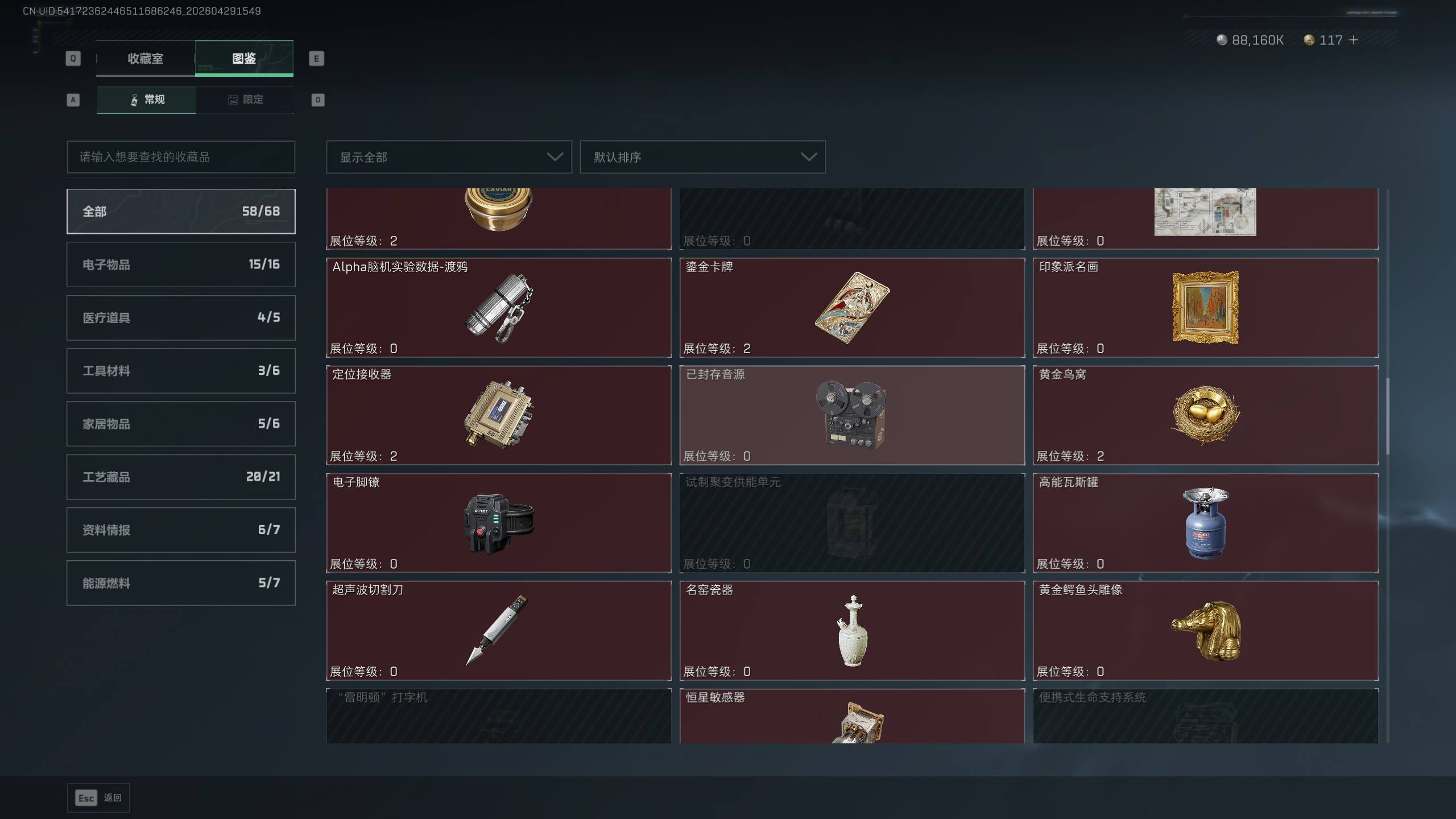Switch to the 限定 limited category toggle

coord(245,100)
